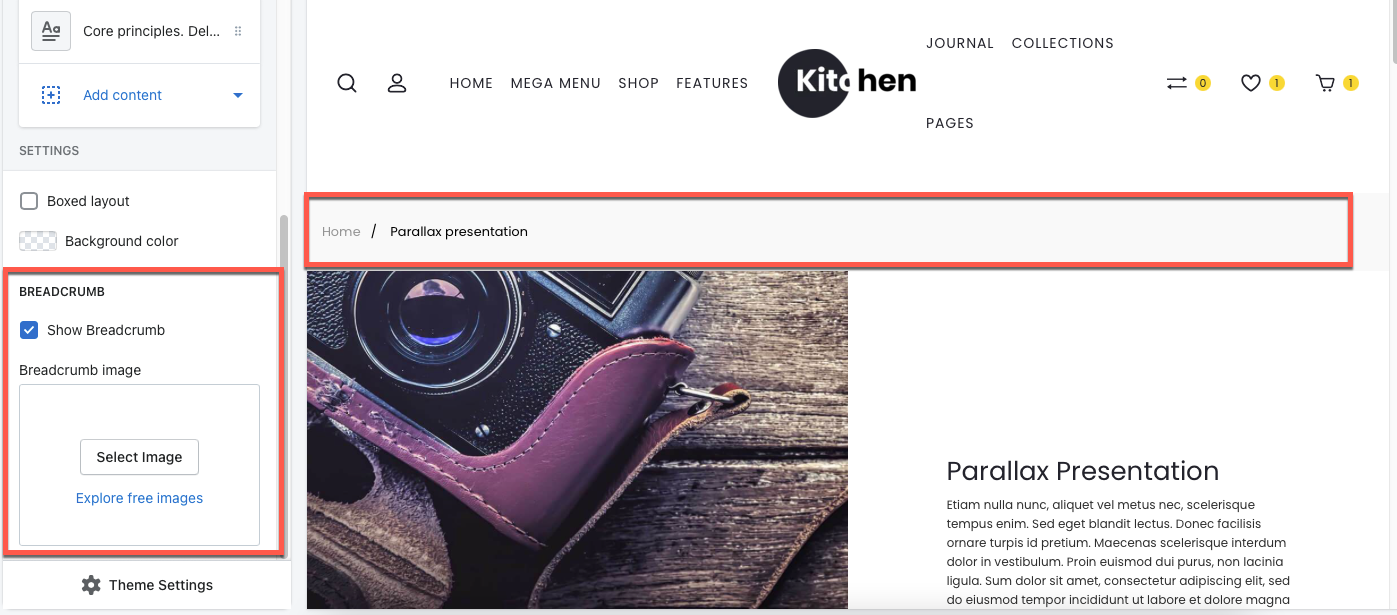Screen dimensions: 1397x615
Task: Uncheck the Show Breadcrumb checkbox
Action: [30, 330]
